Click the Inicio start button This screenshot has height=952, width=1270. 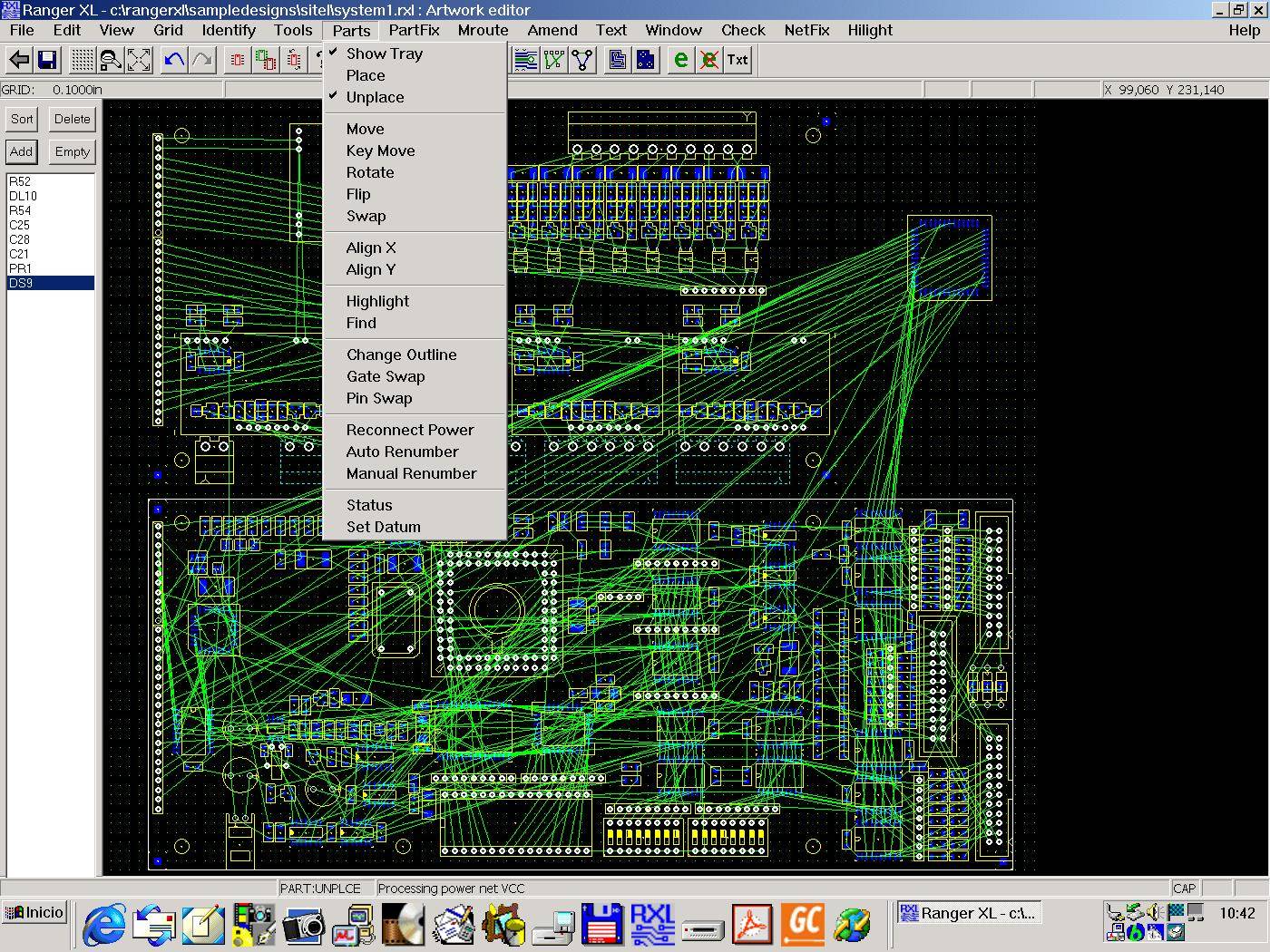pyautogui.click(x=34, y=913)
